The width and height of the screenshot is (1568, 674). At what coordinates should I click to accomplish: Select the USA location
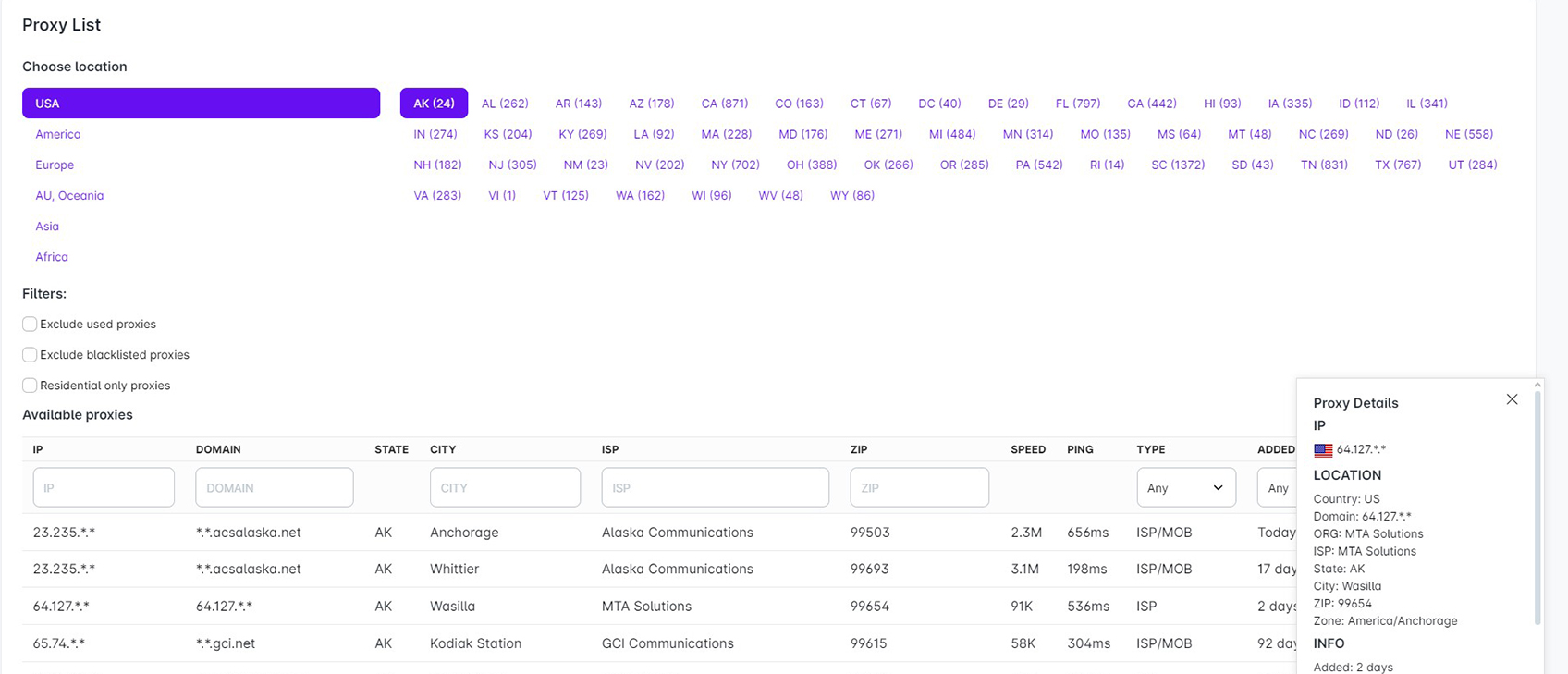pos(201,103)
